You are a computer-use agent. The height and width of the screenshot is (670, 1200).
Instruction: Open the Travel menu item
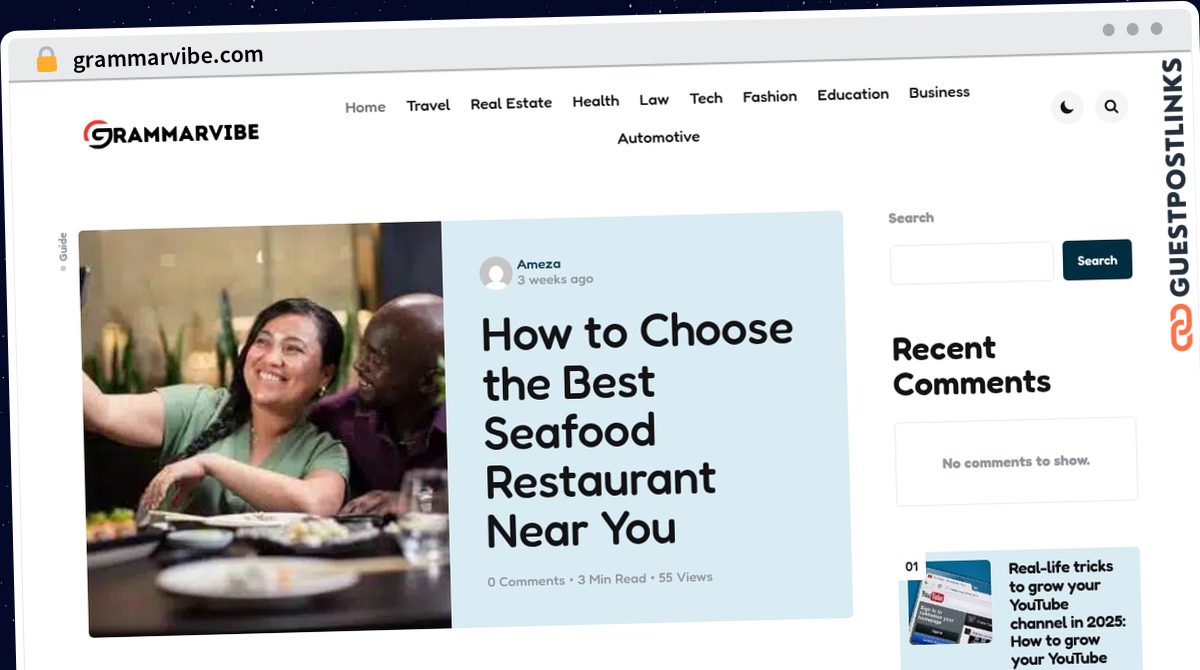pyautogui.click(x=428, y=105)
